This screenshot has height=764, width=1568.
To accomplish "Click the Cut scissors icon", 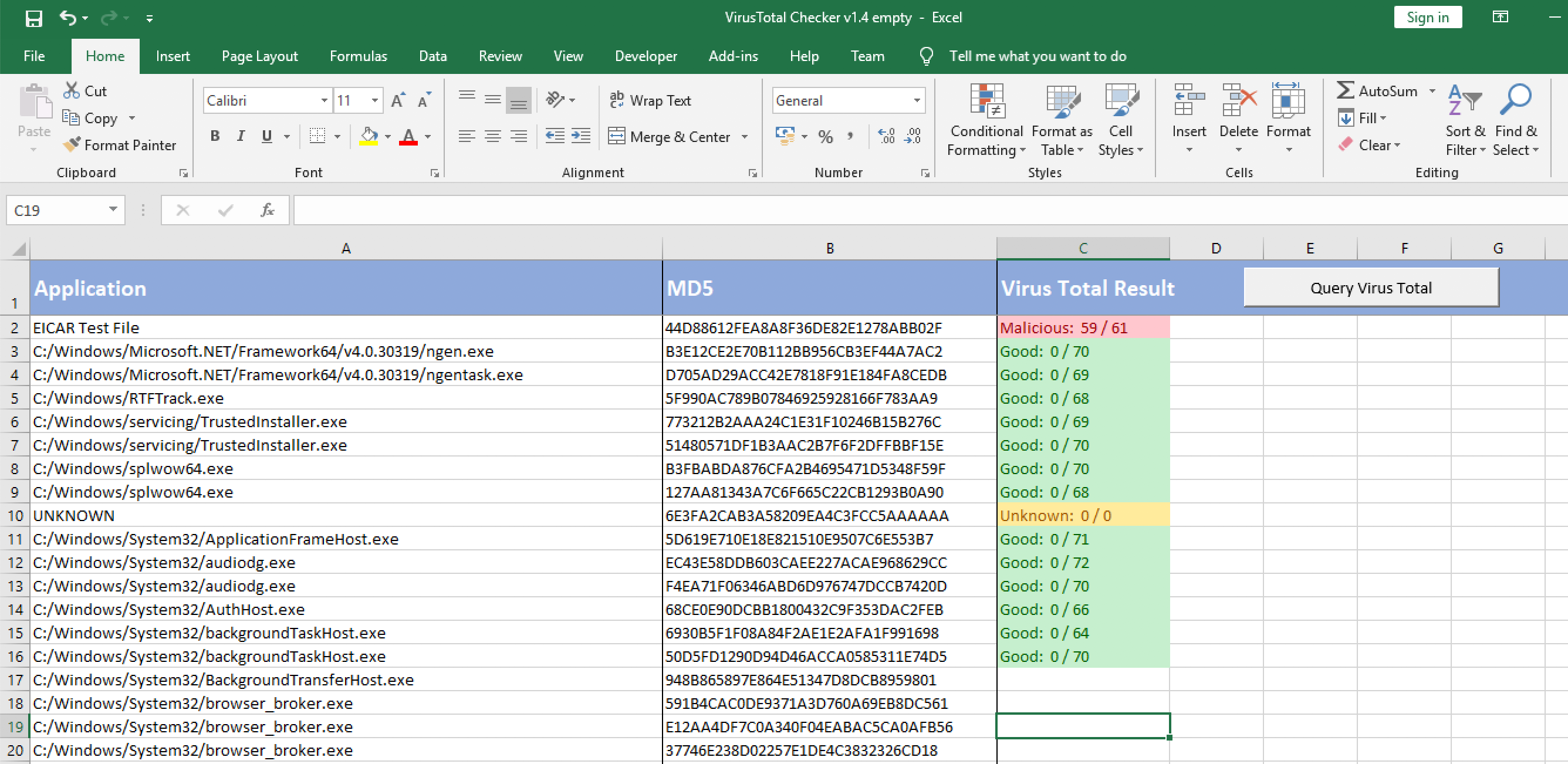I will pyautogui.click(x=72, y=91).
